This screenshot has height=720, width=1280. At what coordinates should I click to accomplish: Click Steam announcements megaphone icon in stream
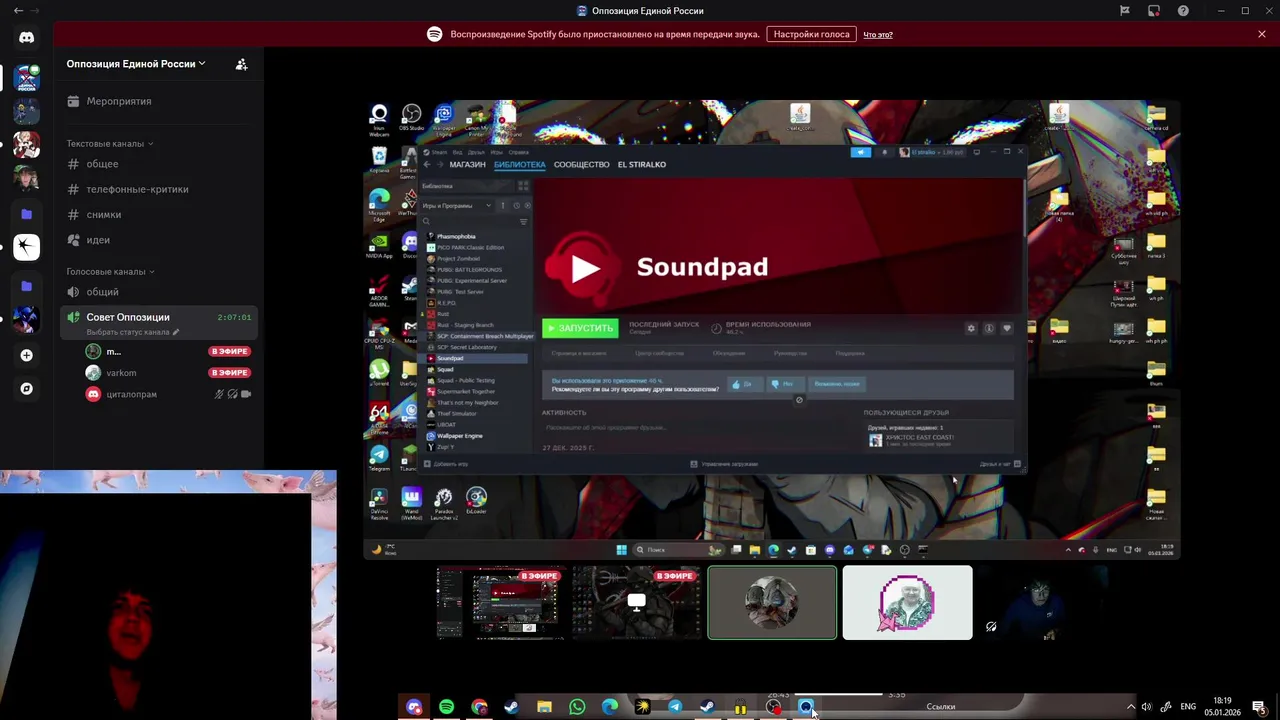(x=860, y=152)
